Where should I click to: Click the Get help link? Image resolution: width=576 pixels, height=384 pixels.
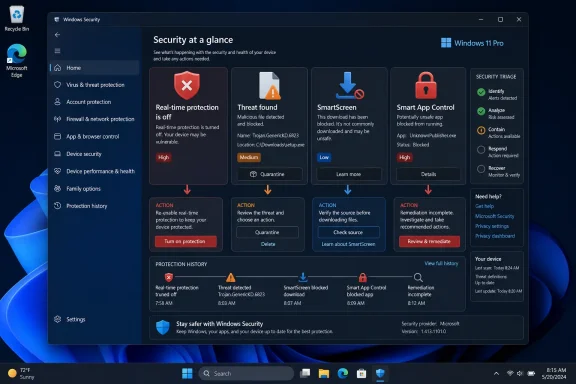[x=484, y=206]
